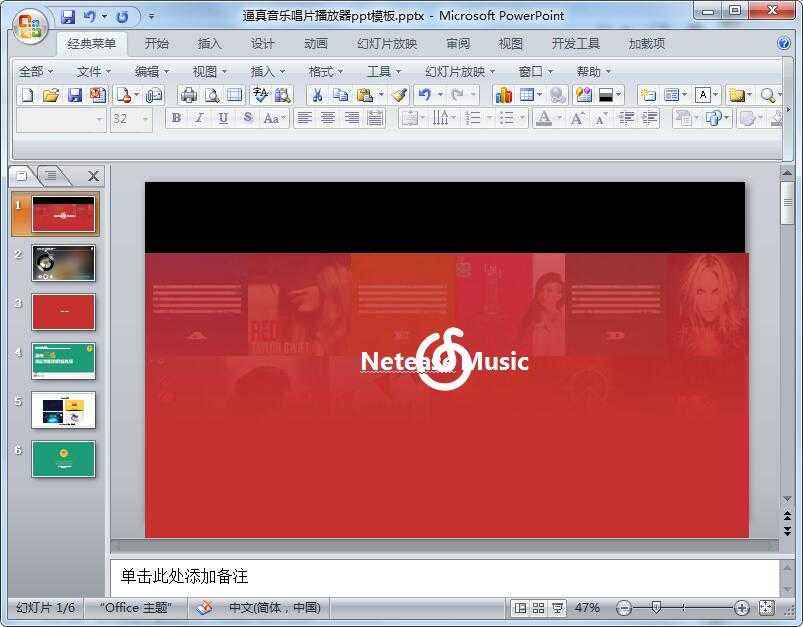Toggle justify alignment
The height and width of the screenshot is (627, 803).
[375, 119]
